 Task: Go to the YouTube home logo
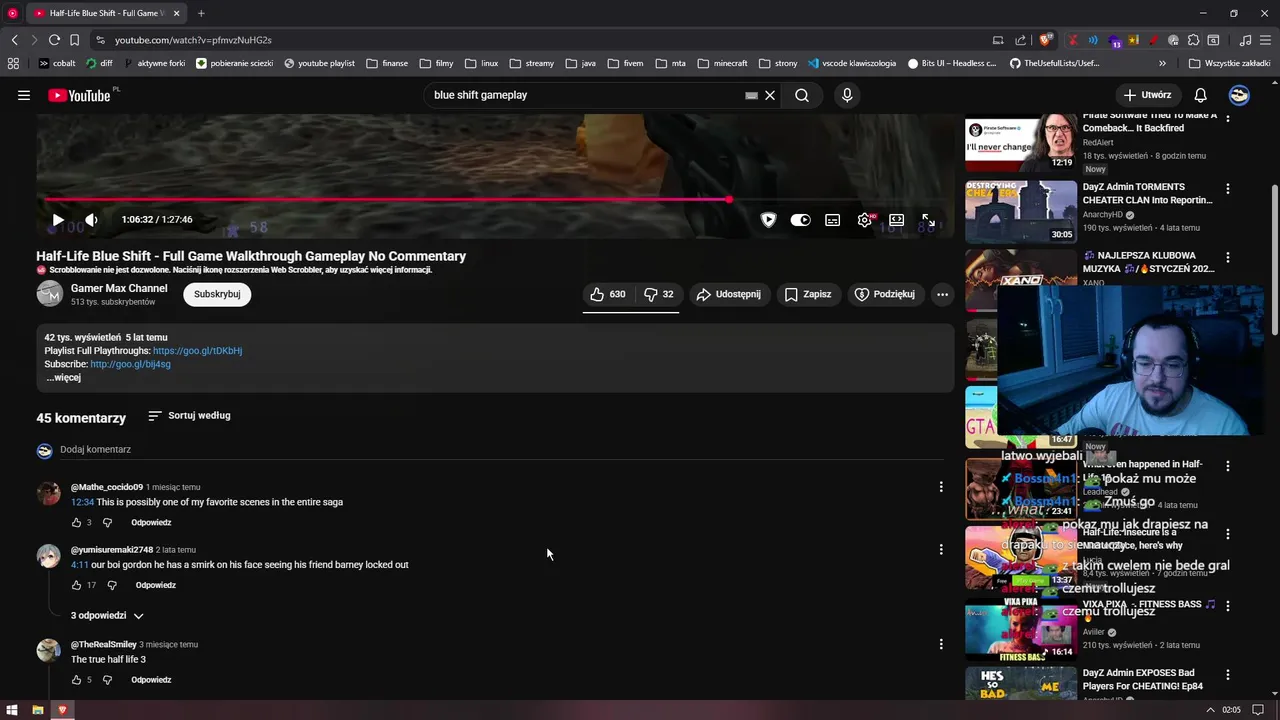(79, 95)
